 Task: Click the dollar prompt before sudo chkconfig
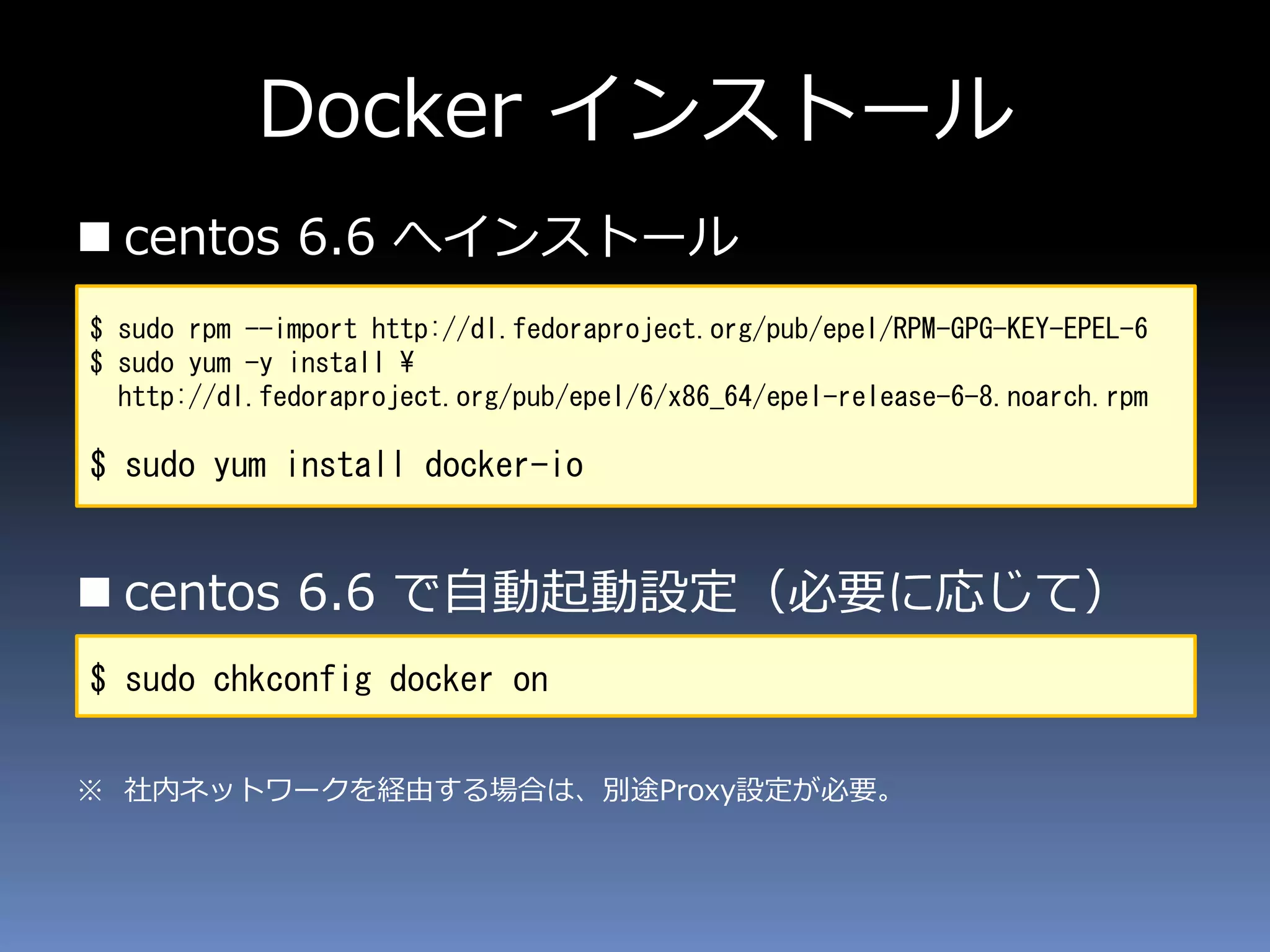[98, 679]
